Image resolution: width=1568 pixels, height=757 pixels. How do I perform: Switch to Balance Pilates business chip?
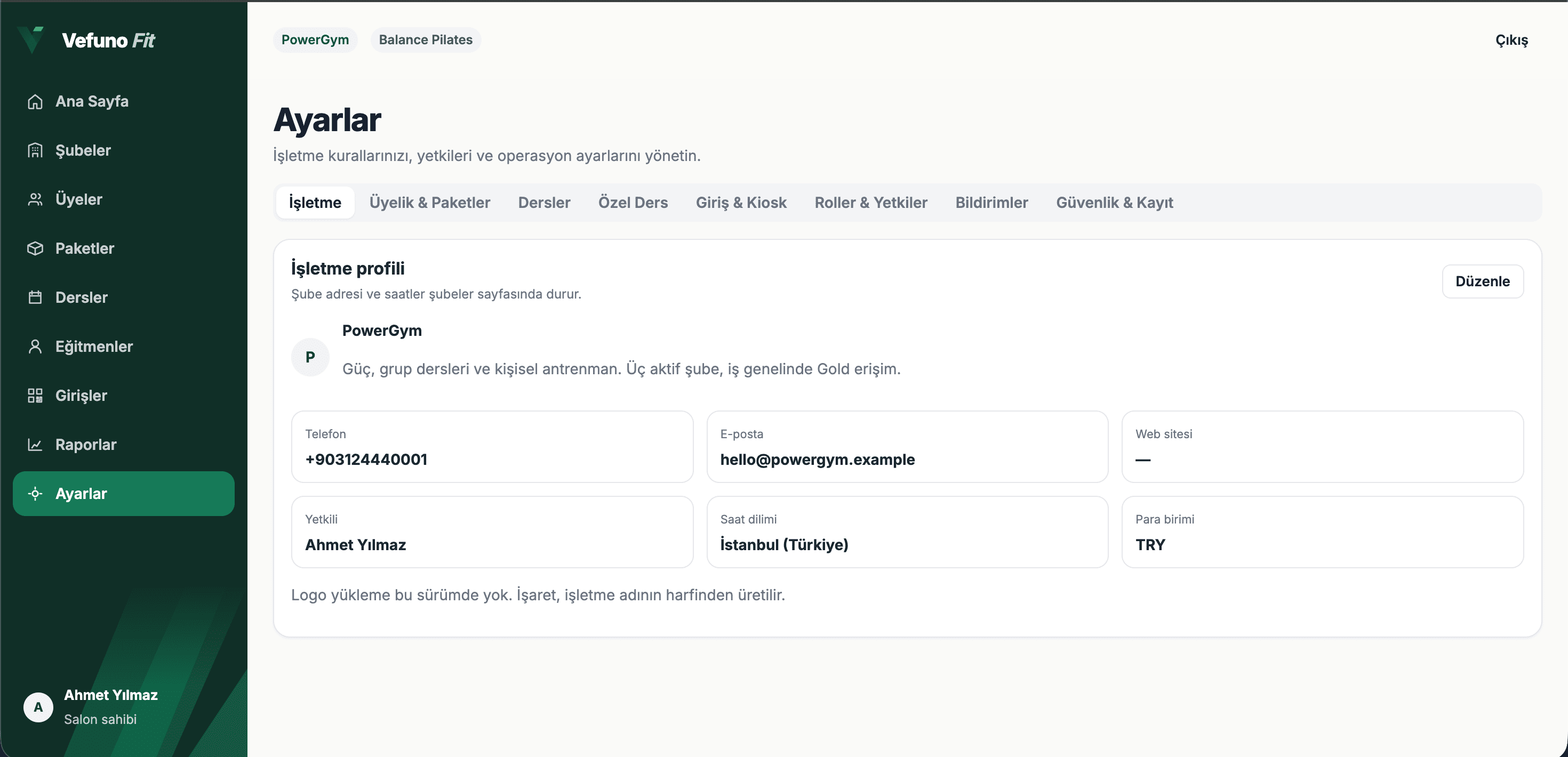(x=426, y=39)
